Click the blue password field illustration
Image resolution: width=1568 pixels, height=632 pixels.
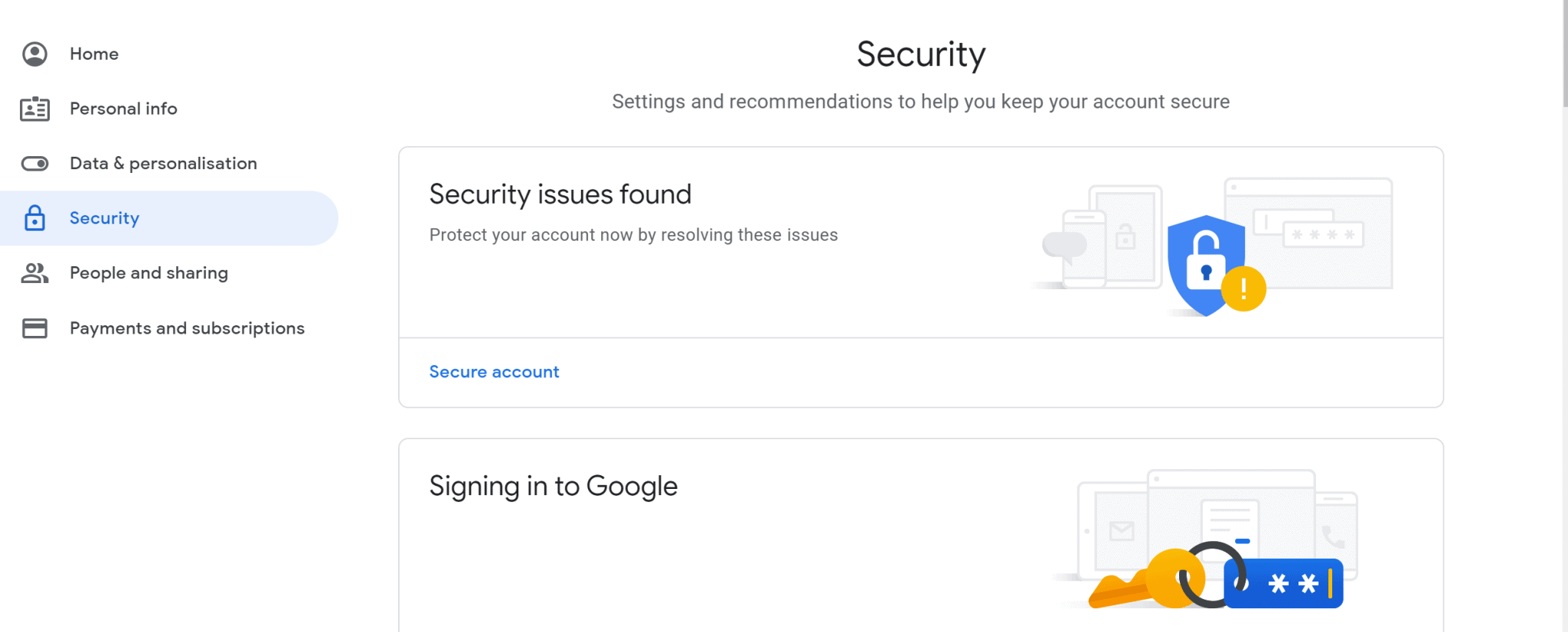click(x=1284, y=584)
